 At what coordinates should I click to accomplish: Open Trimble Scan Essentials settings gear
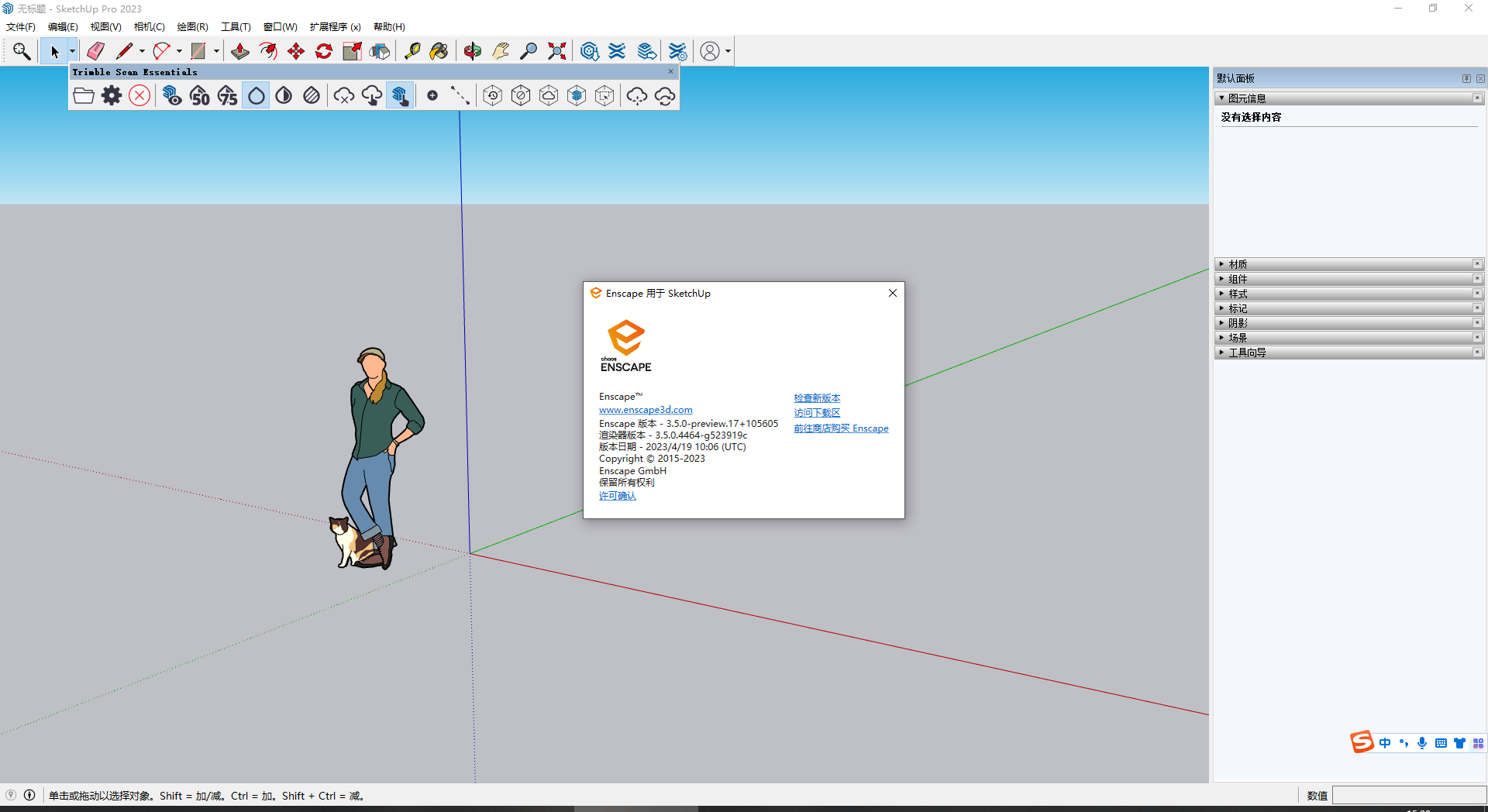[x=111, y=95]
